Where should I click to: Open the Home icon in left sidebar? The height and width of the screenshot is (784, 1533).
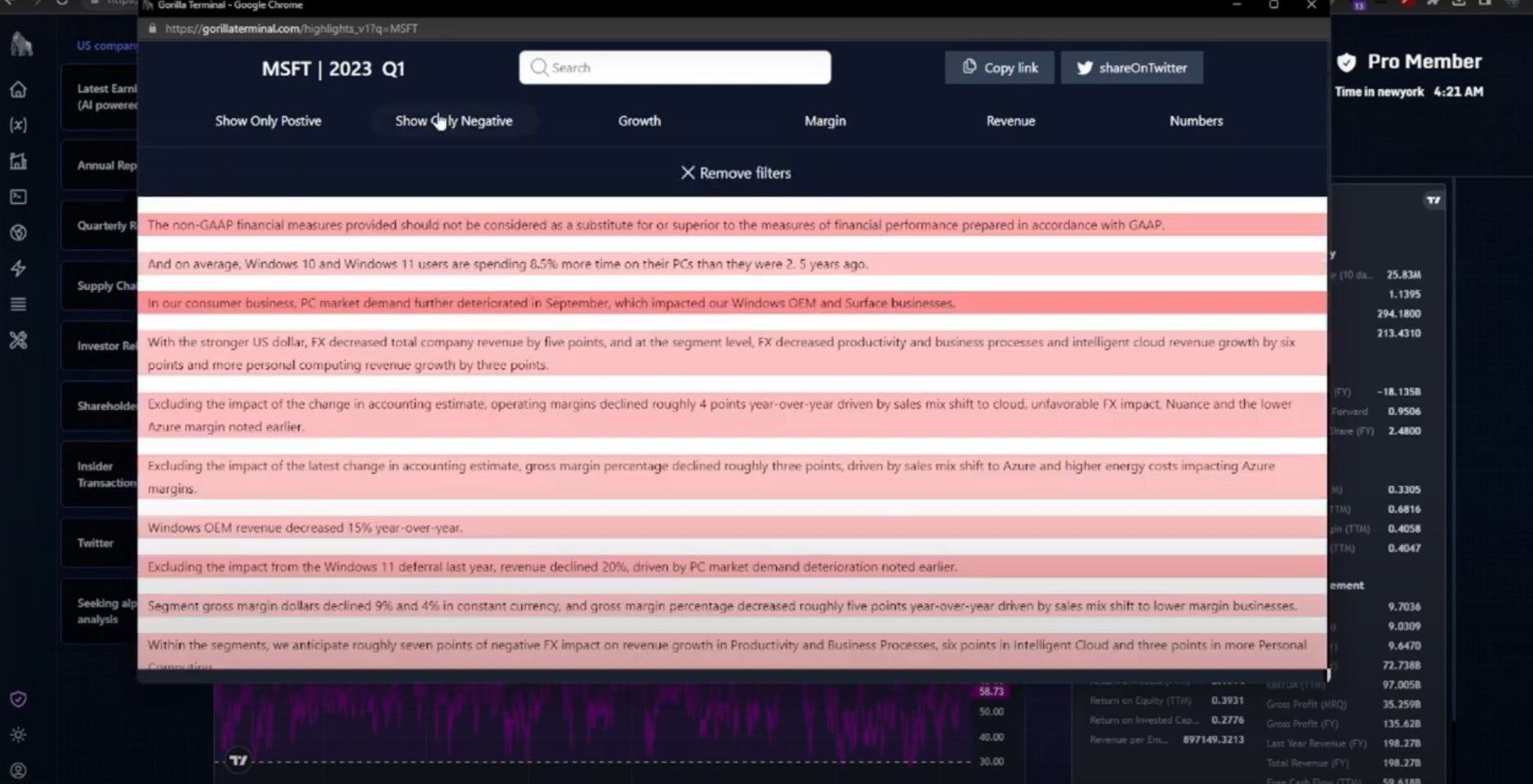(18, 89)
